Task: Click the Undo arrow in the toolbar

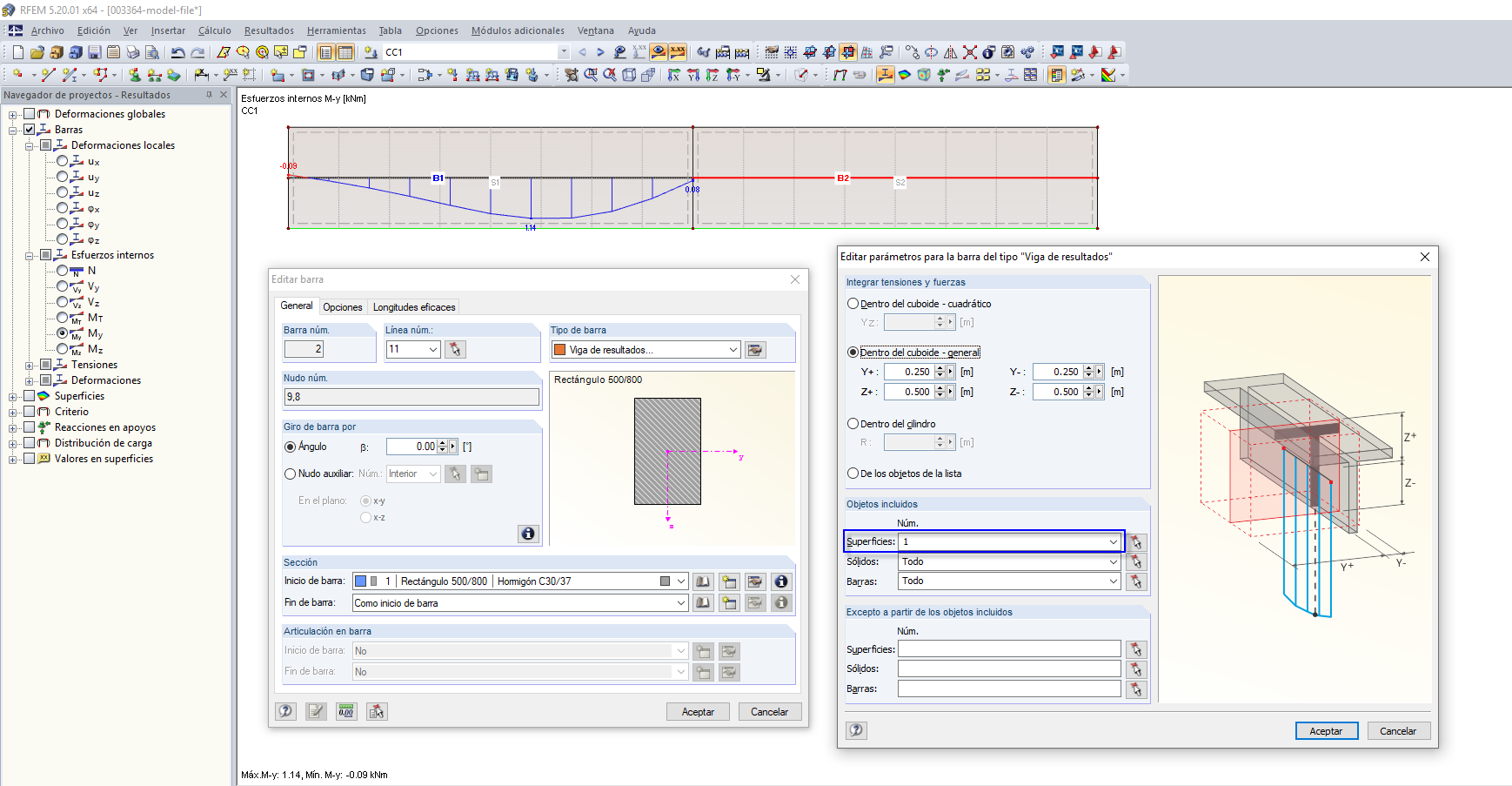Action: coord(177,52)
